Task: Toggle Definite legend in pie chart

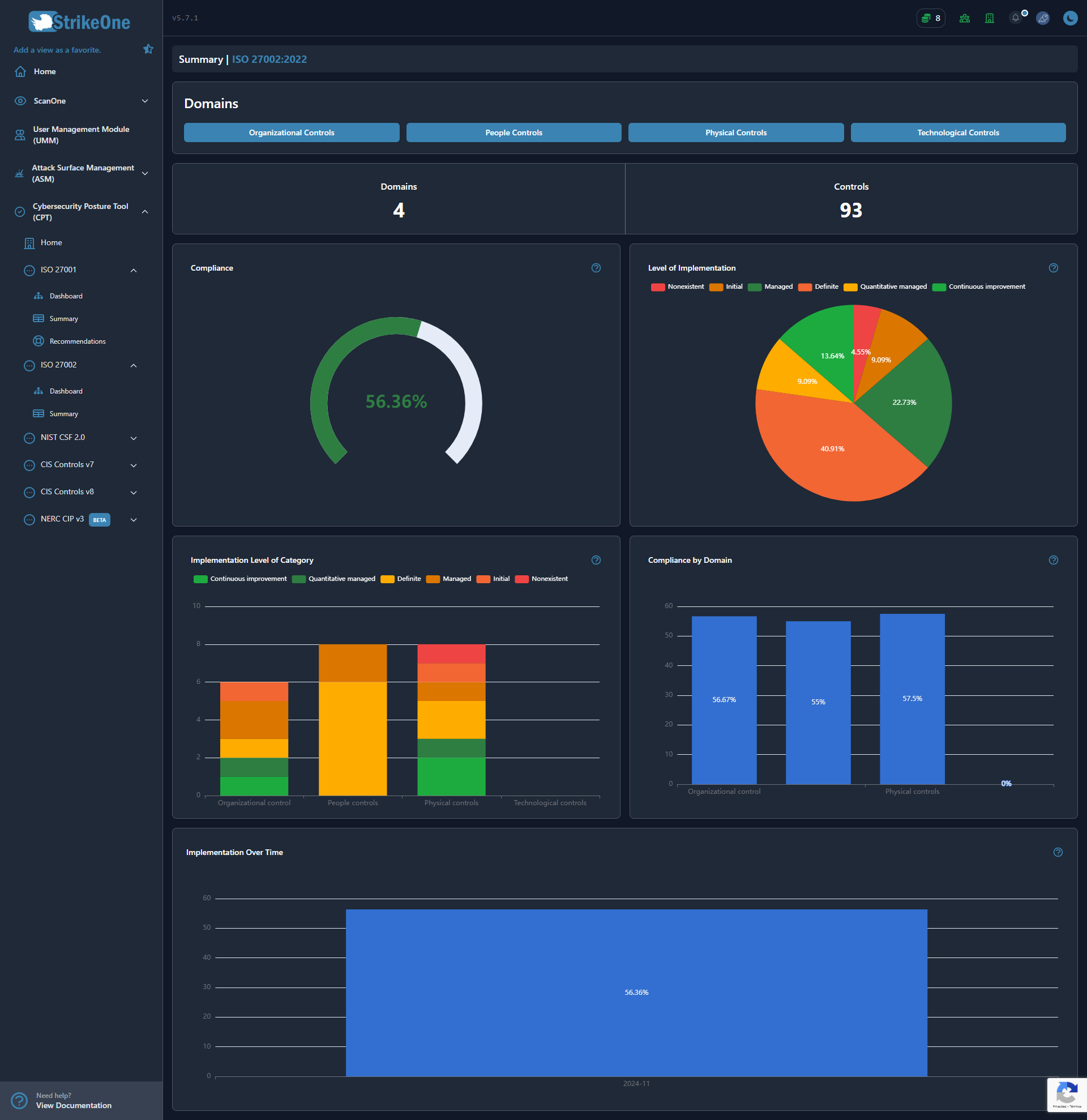Action: coord(819,287)
